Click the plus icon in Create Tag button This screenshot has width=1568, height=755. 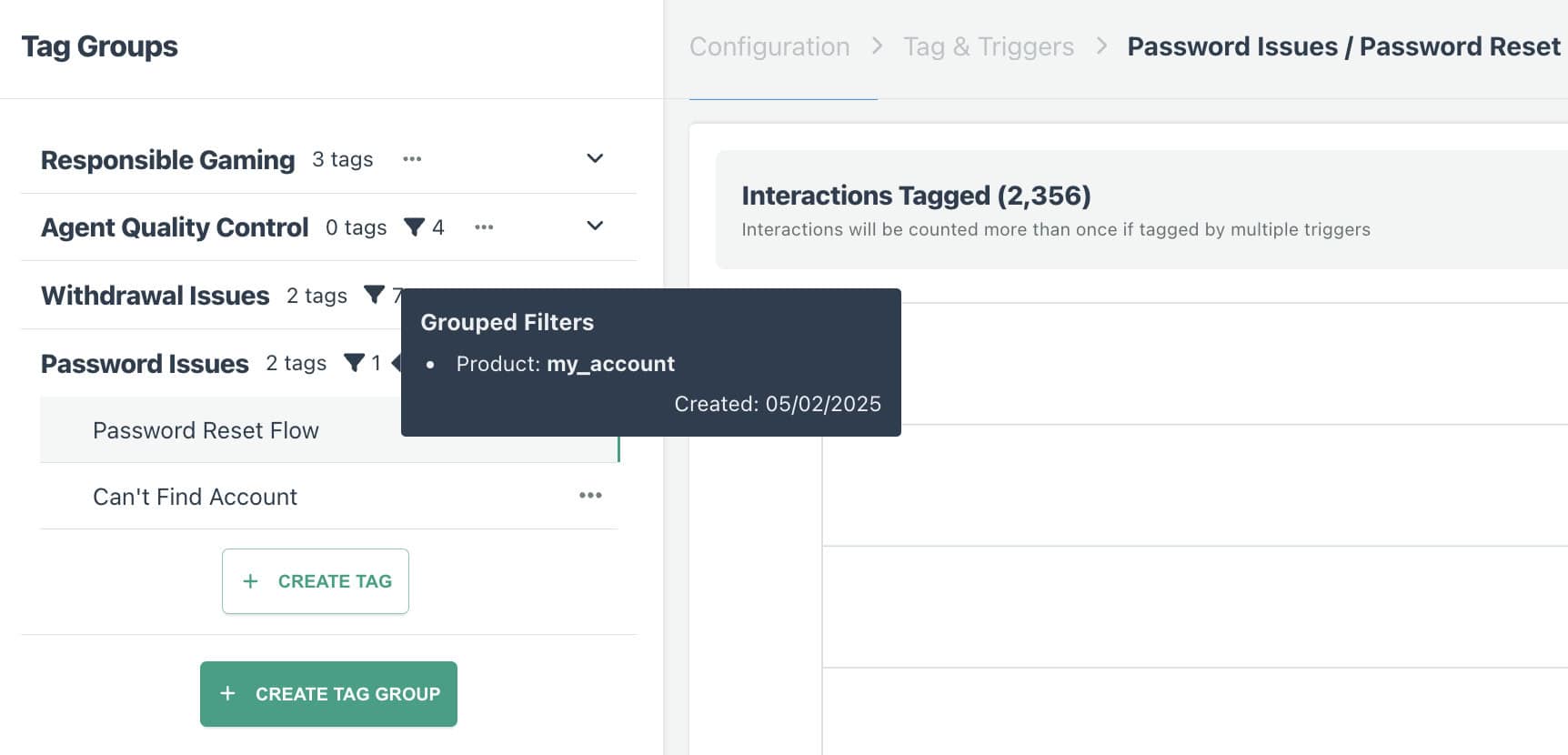250,581
